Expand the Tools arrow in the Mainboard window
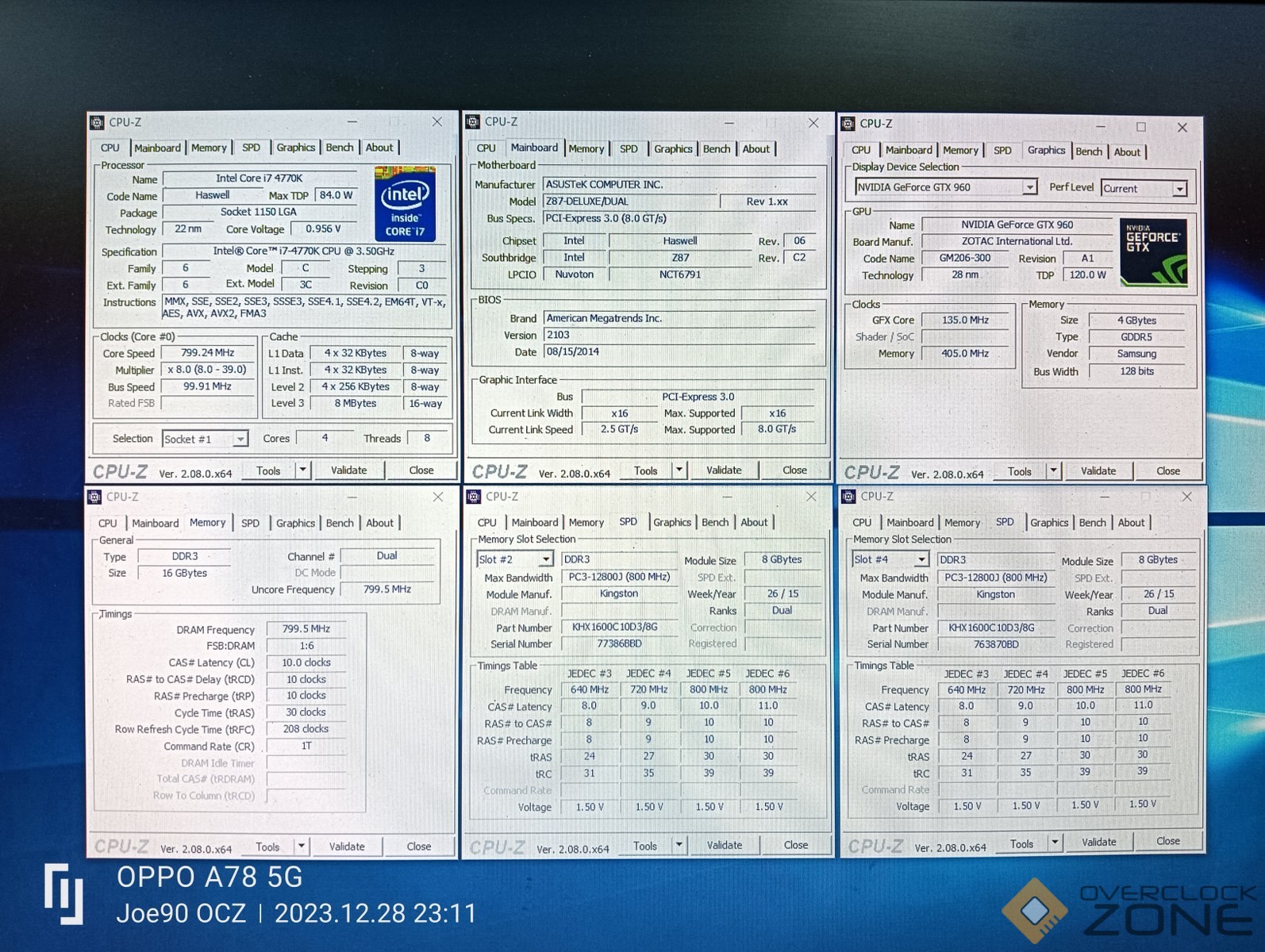The height and width of the screenshot is (952, 1265). click(679, 470)
